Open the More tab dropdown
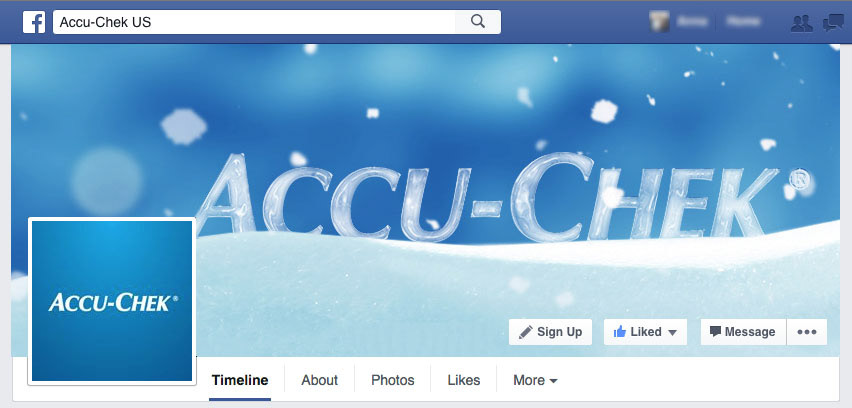Screen dimensions: 852x408 pos(535,380)
